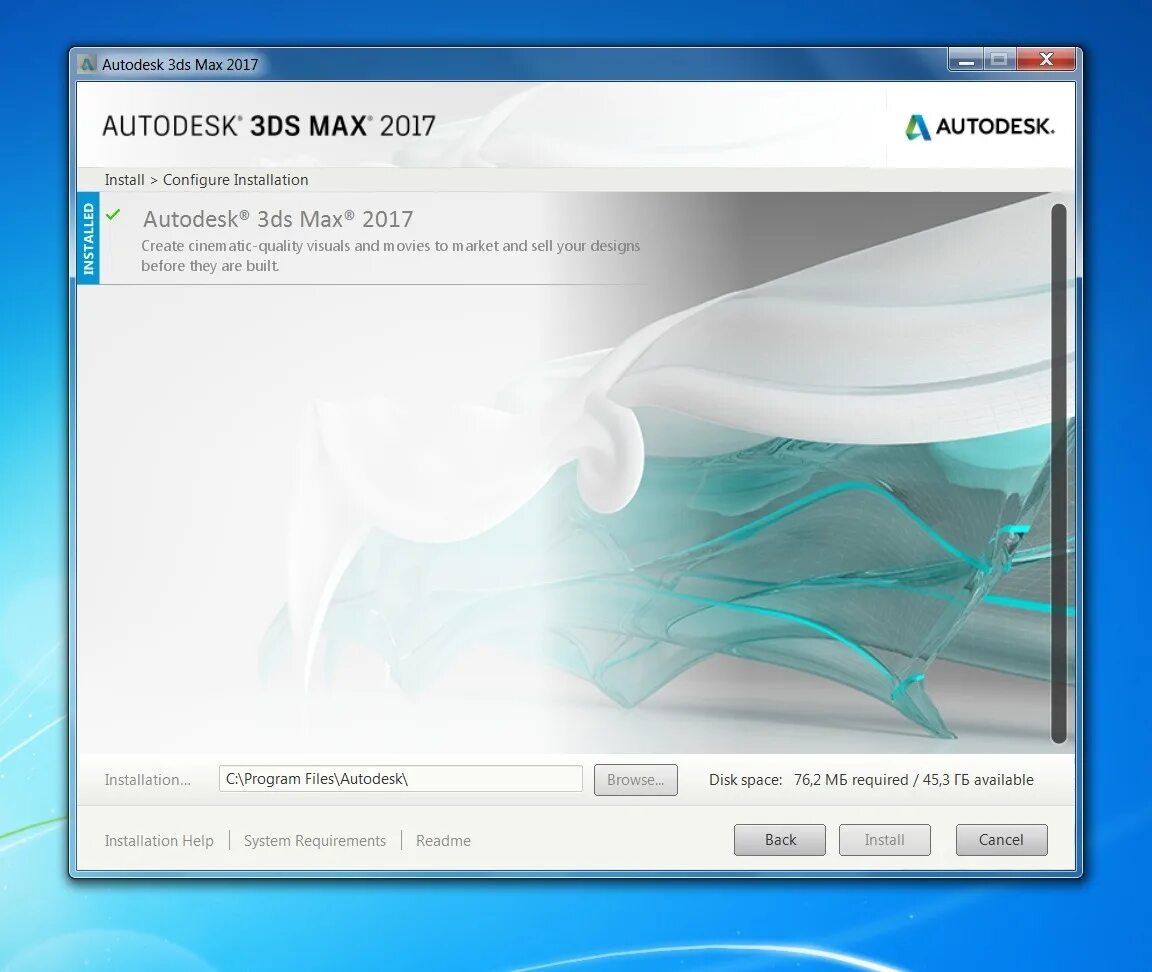
Task: Click the Autodesk logo in the header
Action: pyautogui.click(x=979, y=126)
